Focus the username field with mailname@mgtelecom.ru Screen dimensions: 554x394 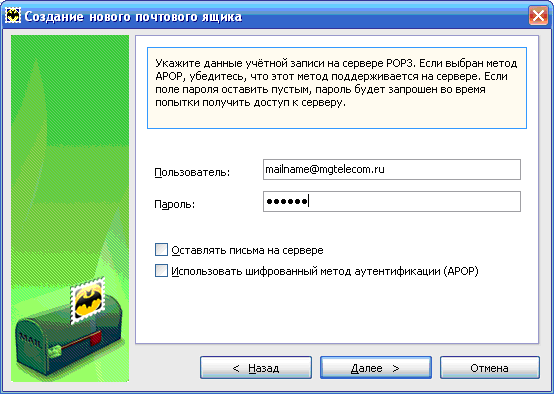click(392, 170)
